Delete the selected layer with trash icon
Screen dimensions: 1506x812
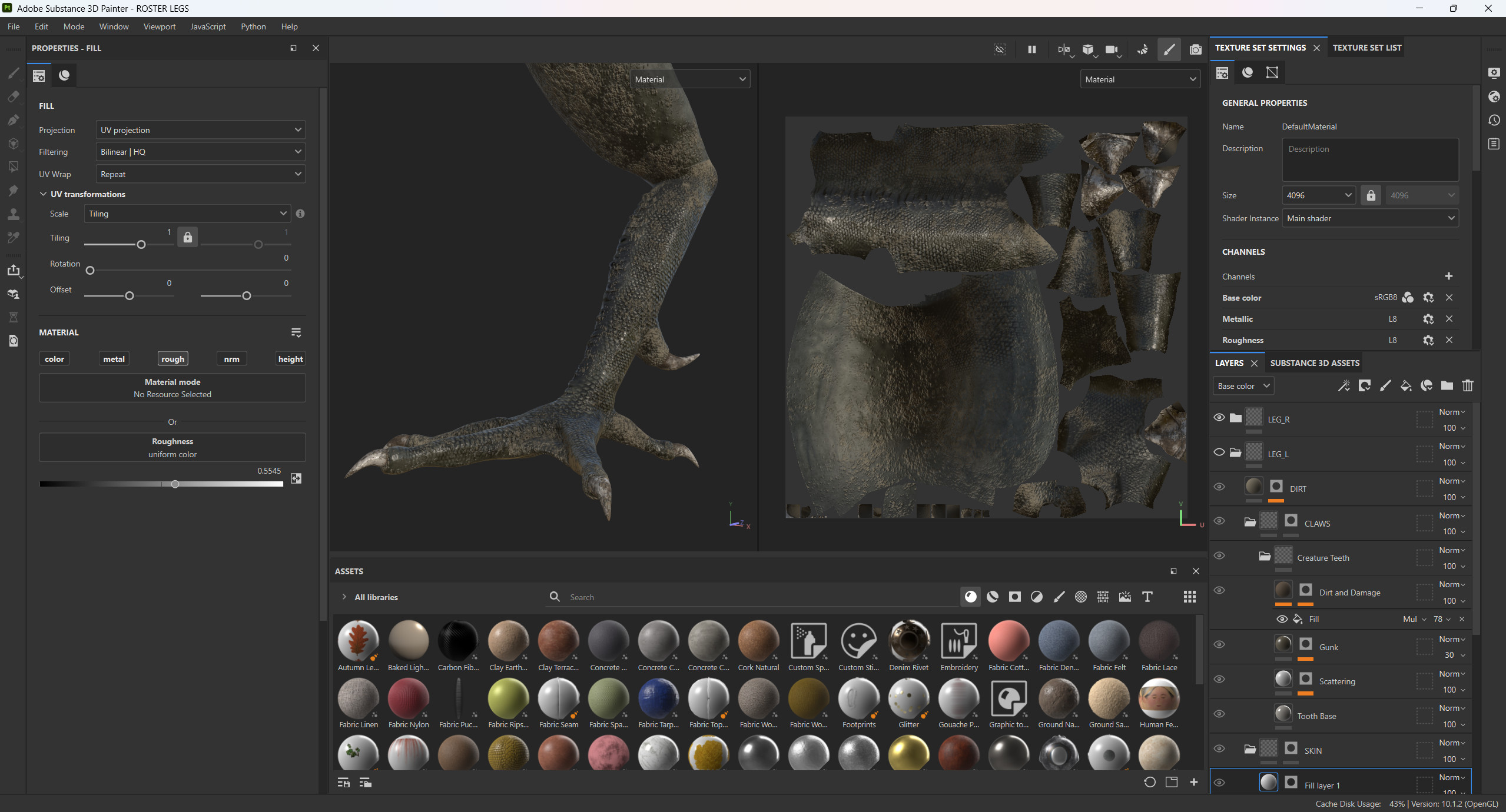point(1467,385)
